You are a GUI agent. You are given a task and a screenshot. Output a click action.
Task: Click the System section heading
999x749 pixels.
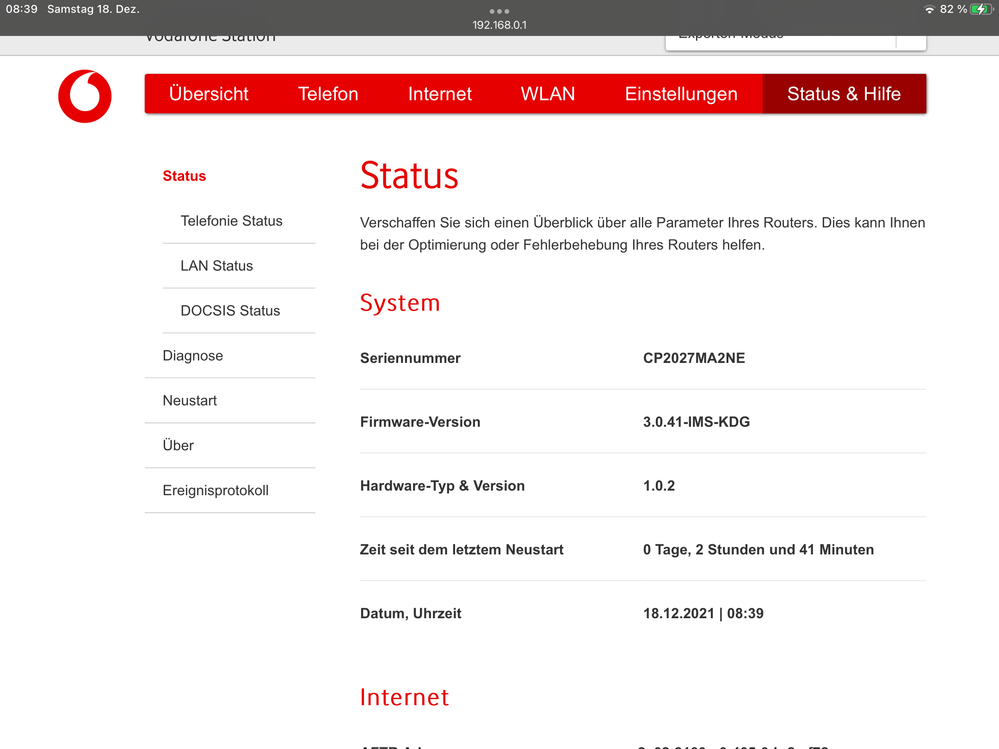(x=400, y=303)
